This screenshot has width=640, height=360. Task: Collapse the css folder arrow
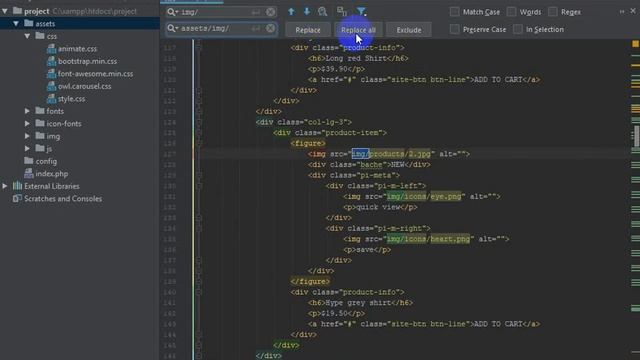point(27,36)
